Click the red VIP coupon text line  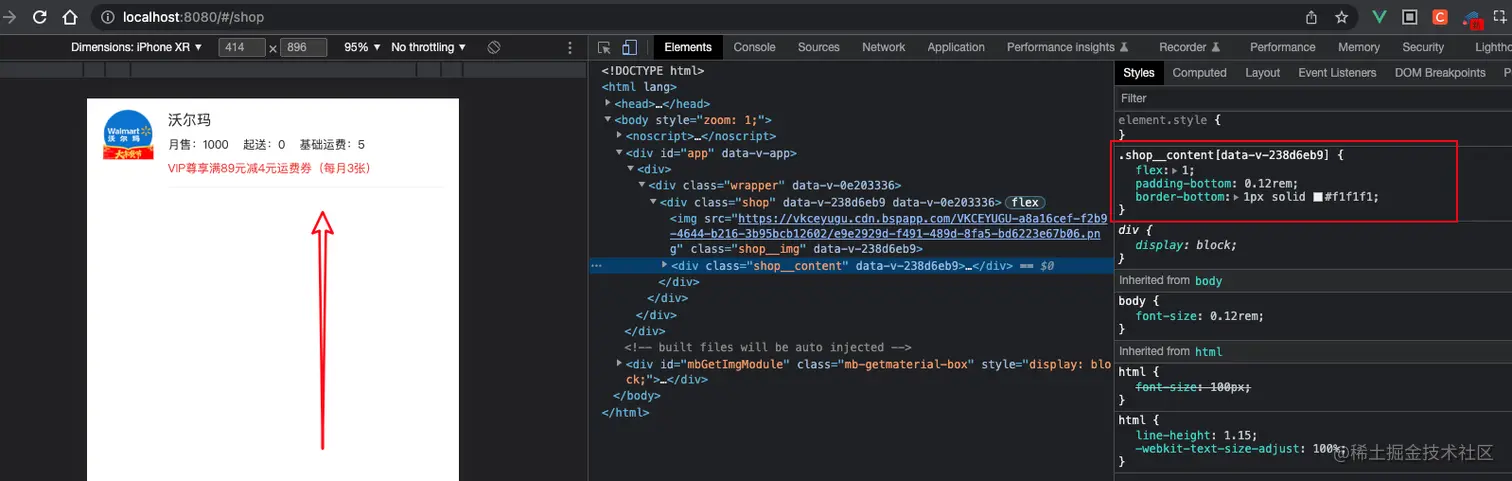click(x=269, y=168)
